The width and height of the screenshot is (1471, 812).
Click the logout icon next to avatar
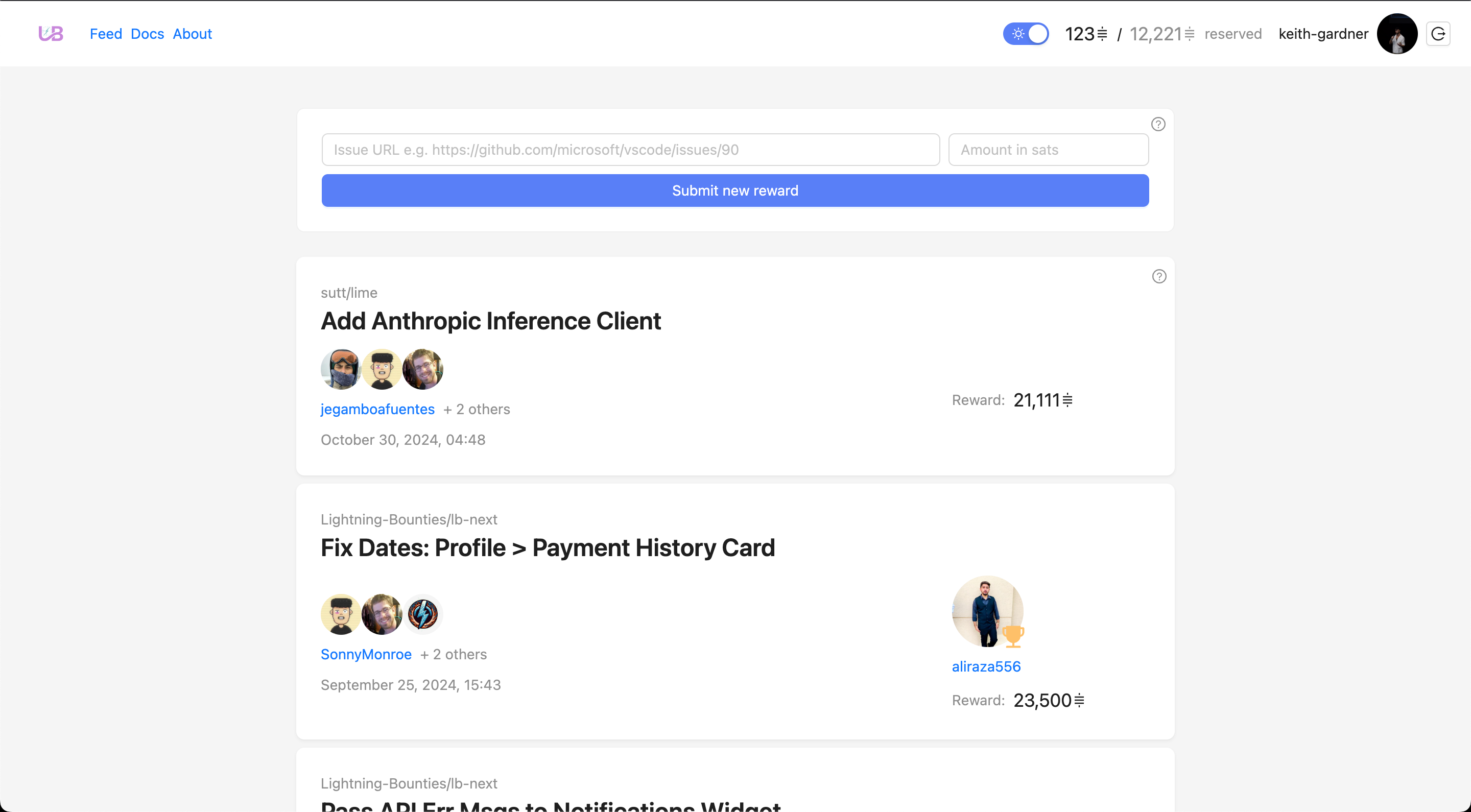(1438, 34)
